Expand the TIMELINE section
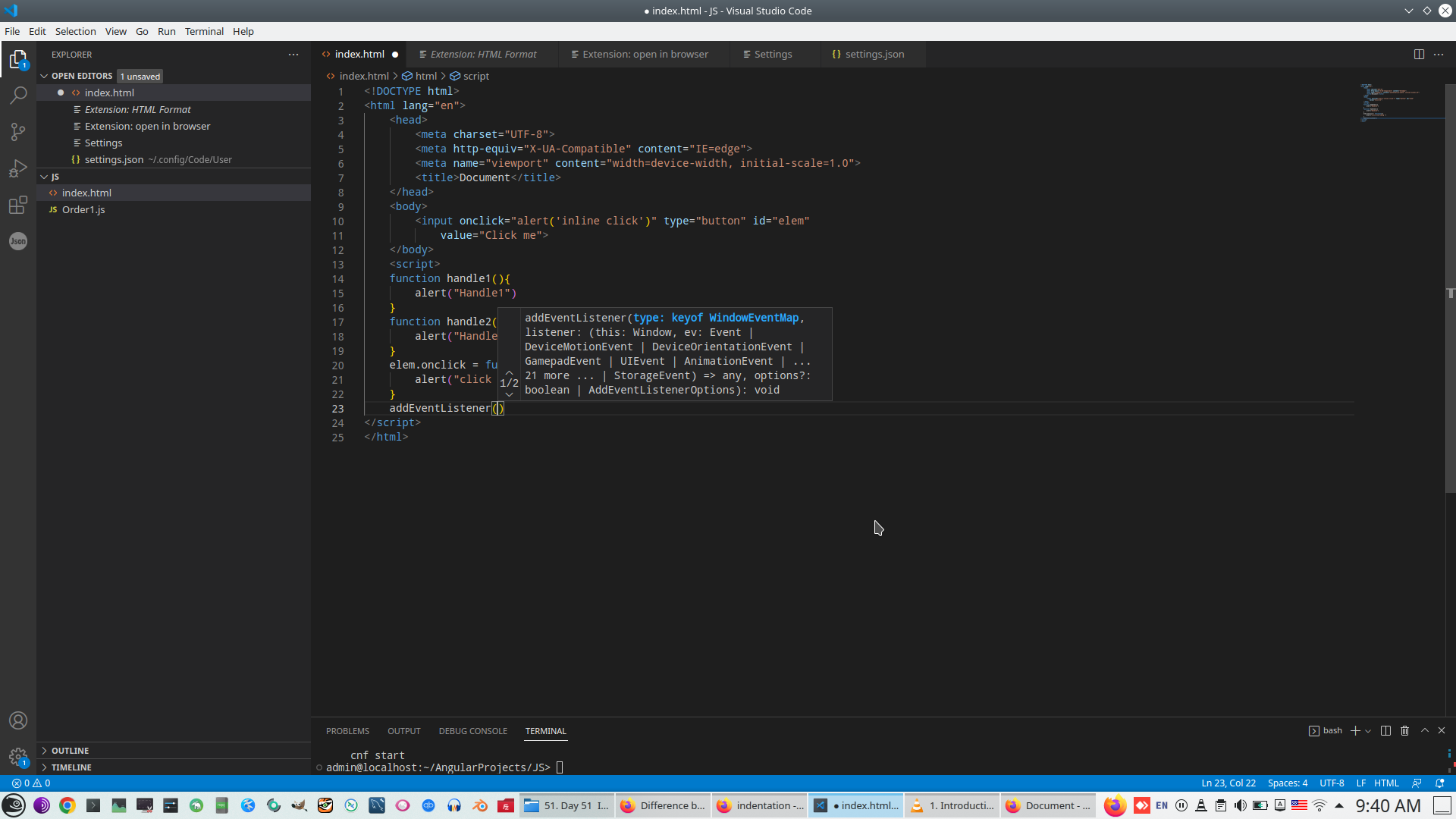 [x=71, y=767]
